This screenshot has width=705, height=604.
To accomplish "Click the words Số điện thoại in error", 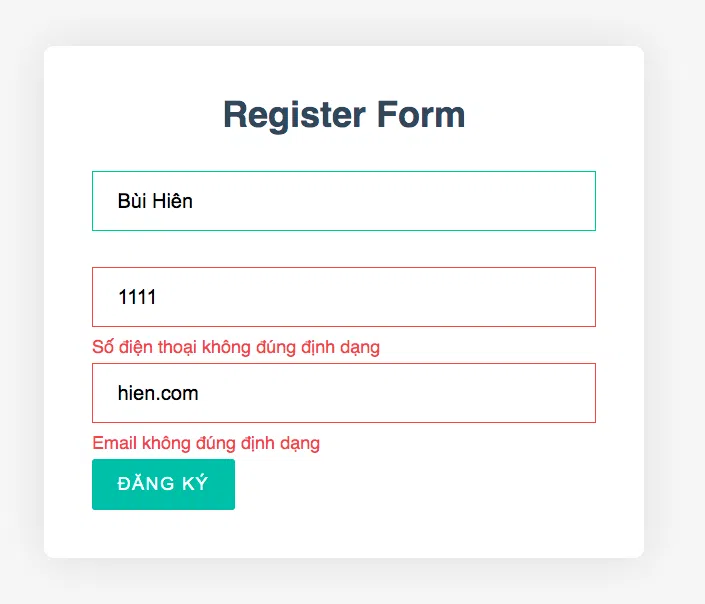I will click(x=144, y=347).
